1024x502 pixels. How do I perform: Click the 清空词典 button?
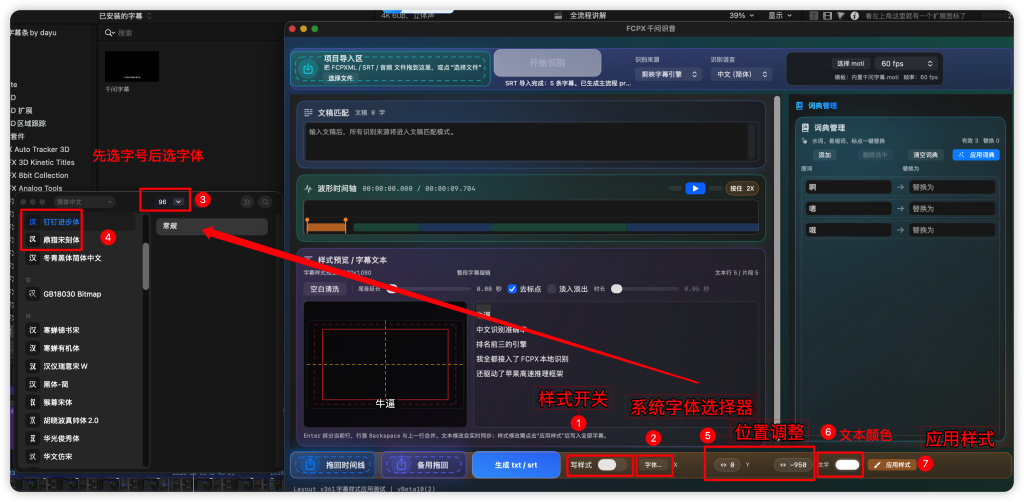coord(925,155)
